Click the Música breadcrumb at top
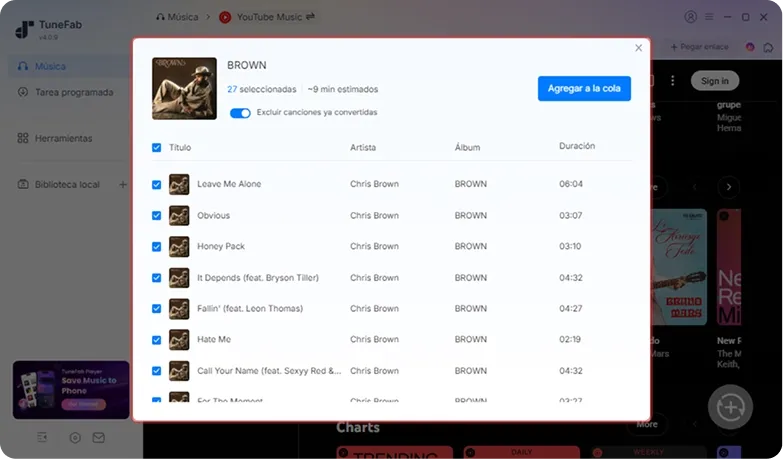 pos(177,17)
